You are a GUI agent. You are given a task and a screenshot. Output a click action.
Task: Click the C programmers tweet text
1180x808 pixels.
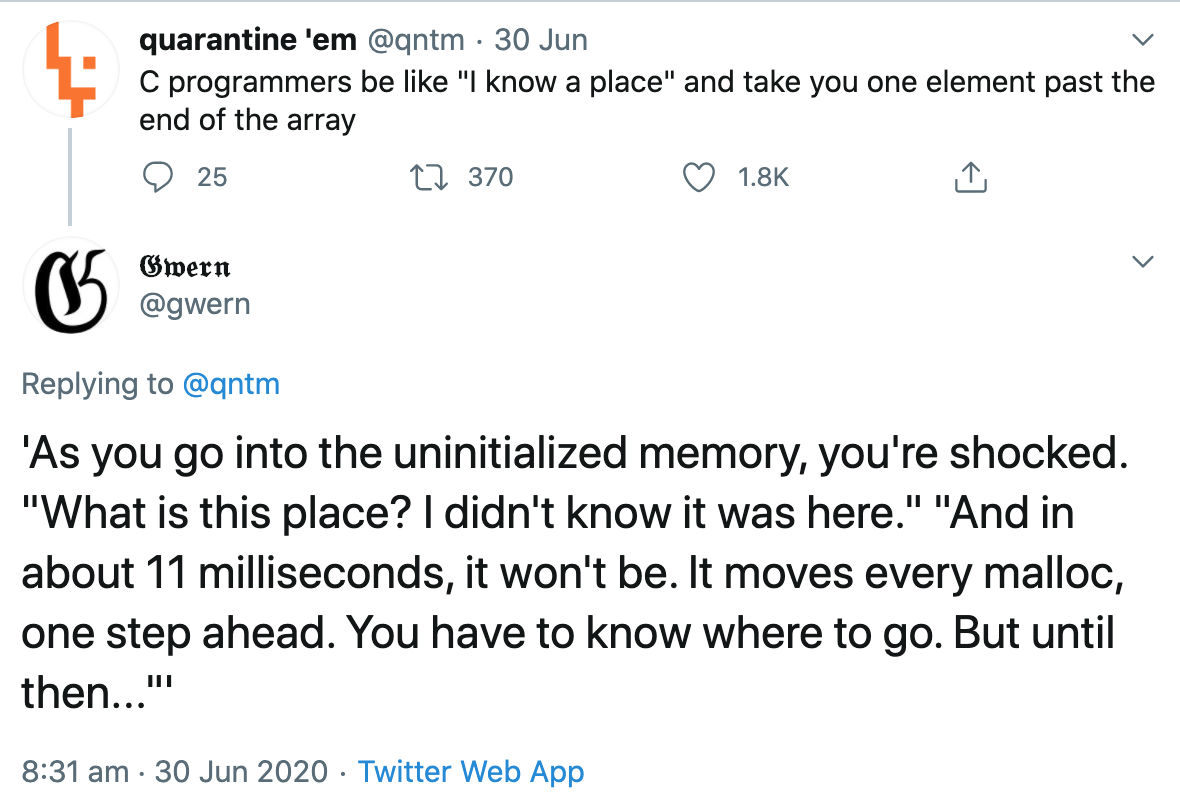[x=646, y=101]
